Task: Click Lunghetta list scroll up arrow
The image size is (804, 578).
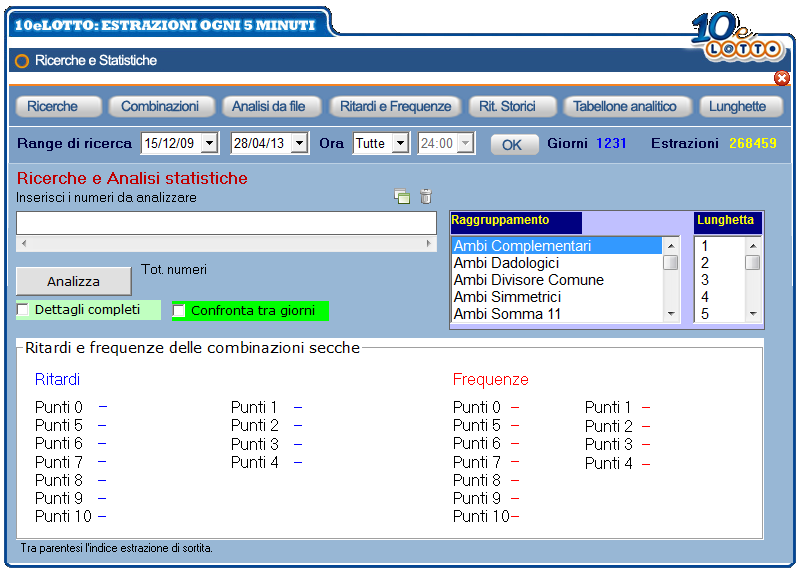Action: coord(753,246)
